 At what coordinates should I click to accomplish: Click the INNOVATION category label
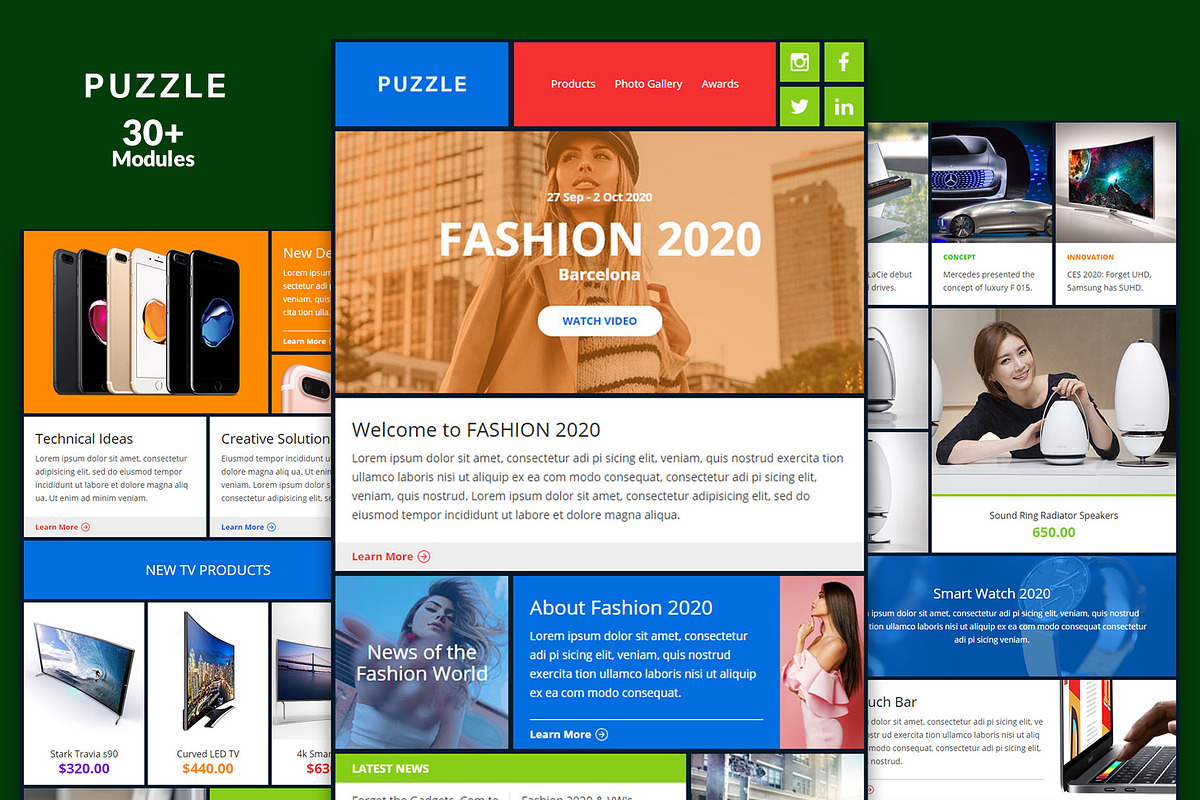(x=1090, y=257)
